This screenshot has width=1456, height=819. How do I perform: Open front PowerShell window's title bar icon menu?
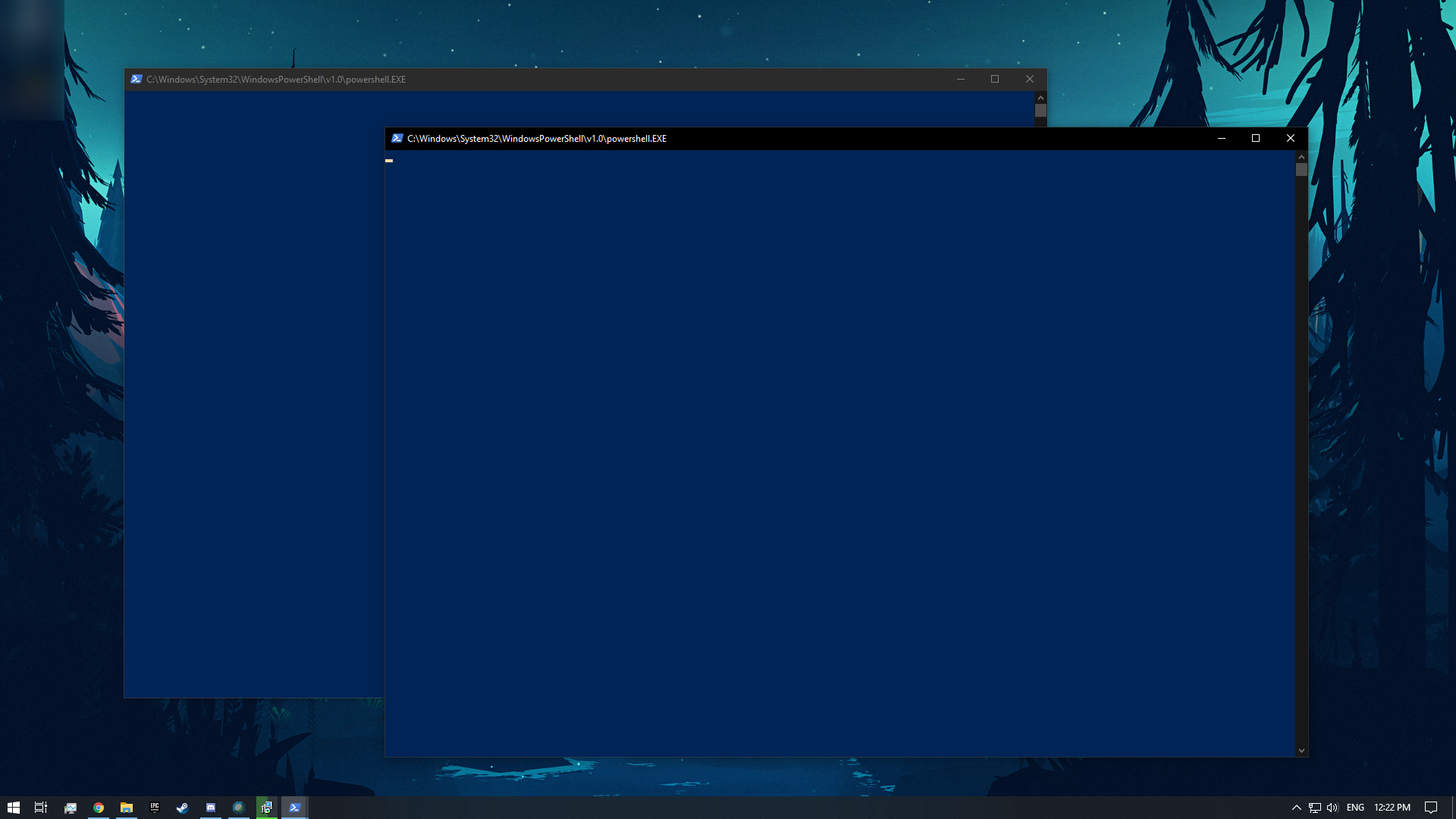pos(397,138)
